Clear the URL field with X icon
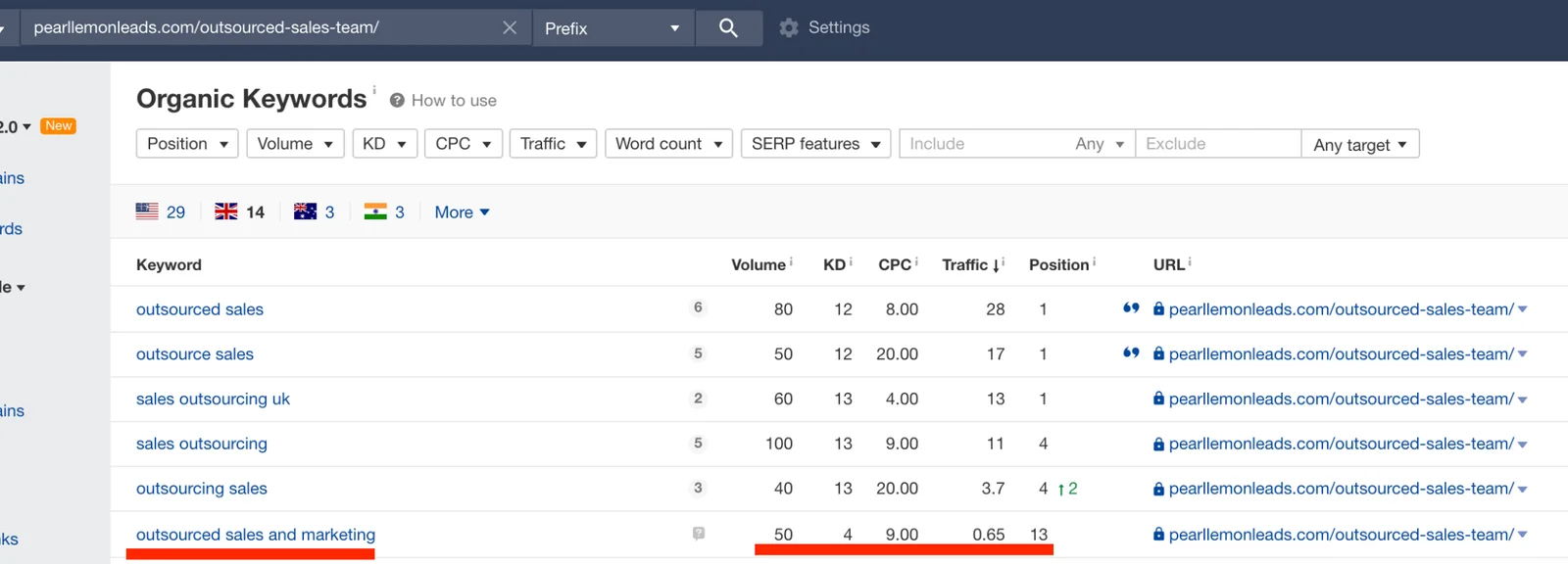Viewport: 1568px width, 564px height. 510,27
